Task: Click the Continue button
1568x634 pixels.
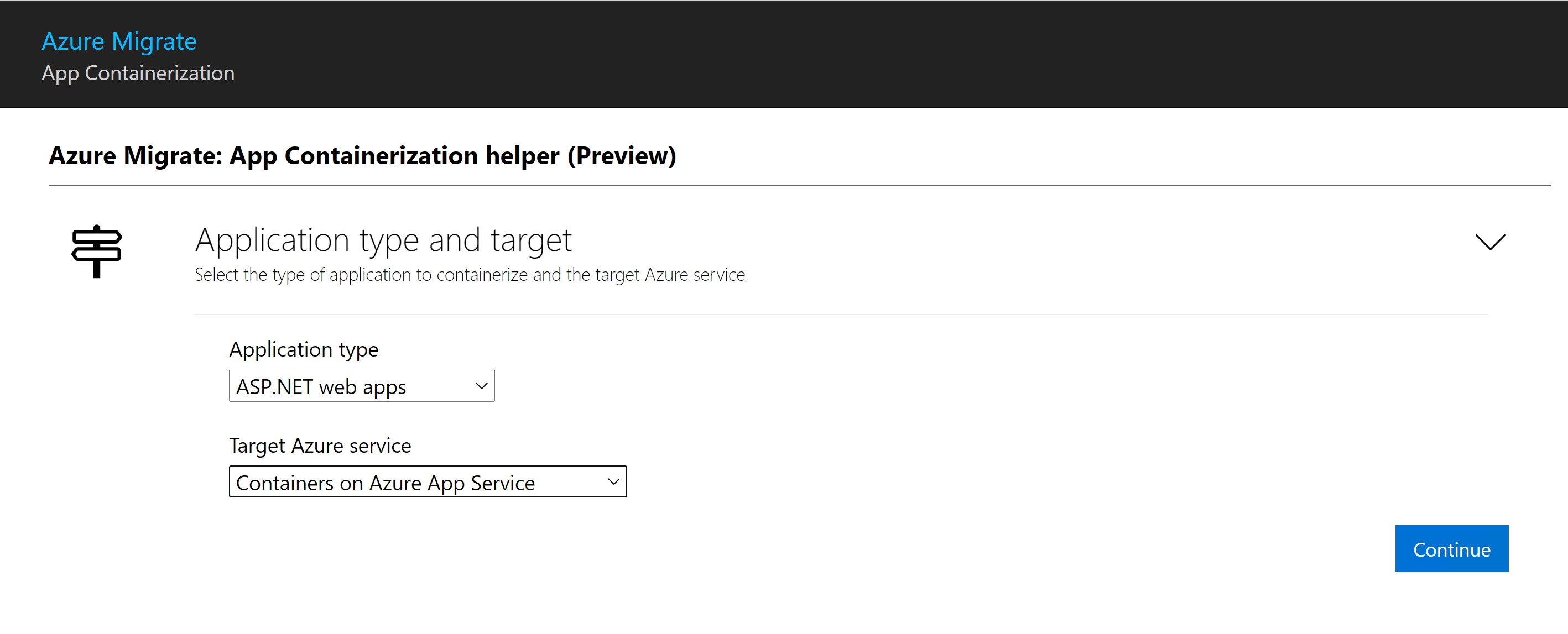Action: coord(1452,549)
